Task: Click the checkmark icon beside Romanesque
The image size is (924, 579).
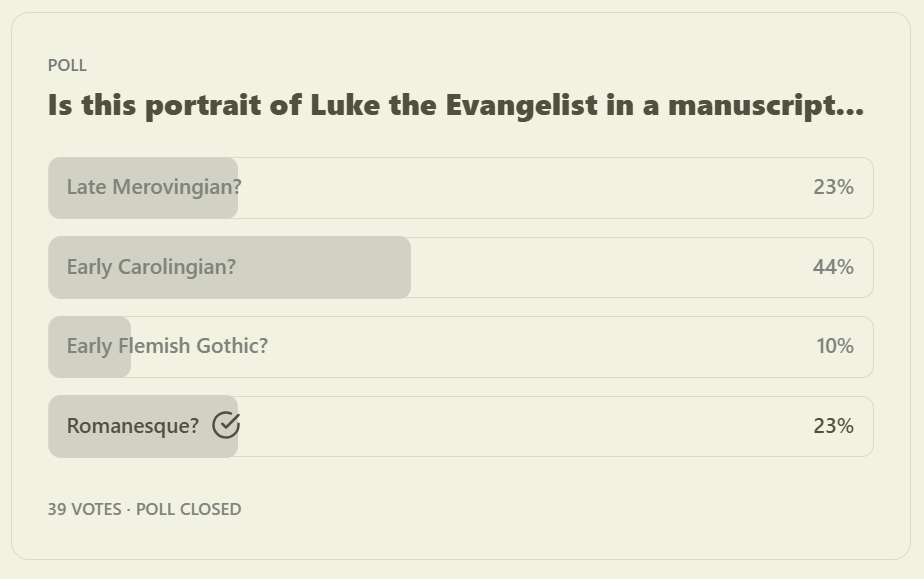Action: 226,425
